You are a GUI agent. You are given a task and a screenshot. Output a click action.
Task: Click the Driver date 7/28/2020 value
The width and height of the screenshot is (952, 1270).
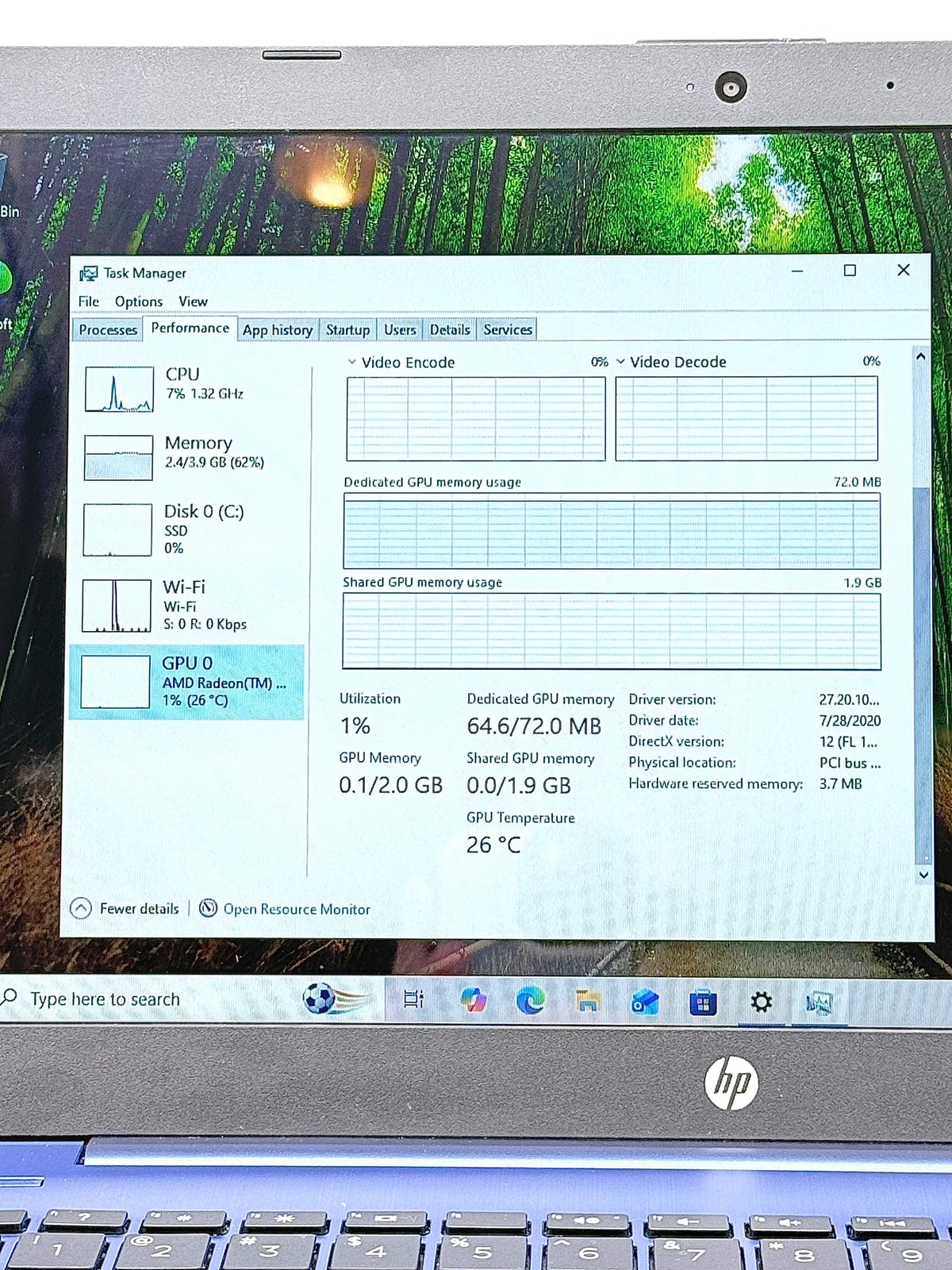point(850,721)
